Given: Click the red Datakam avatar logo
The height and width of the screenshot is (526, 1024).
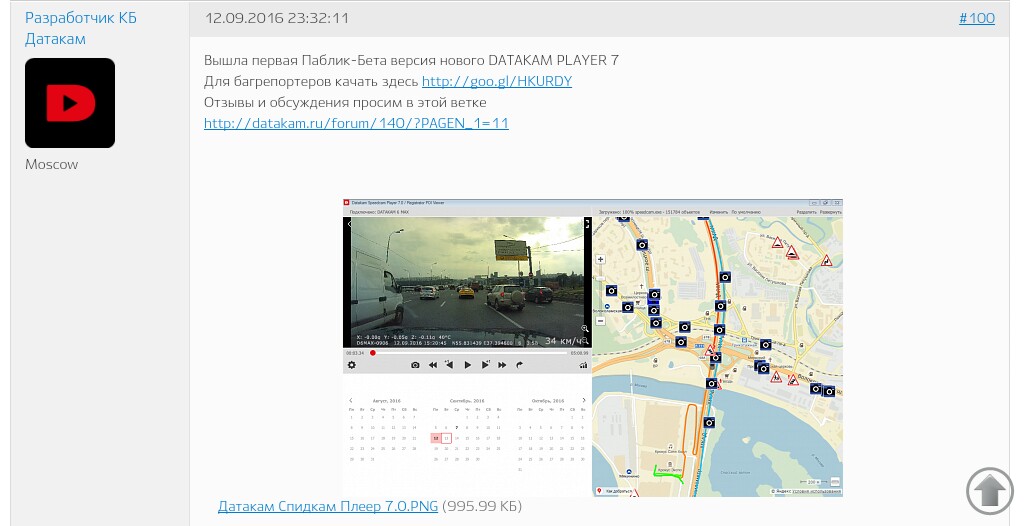Looking at the screenshot, I should (x=70, y=103).
